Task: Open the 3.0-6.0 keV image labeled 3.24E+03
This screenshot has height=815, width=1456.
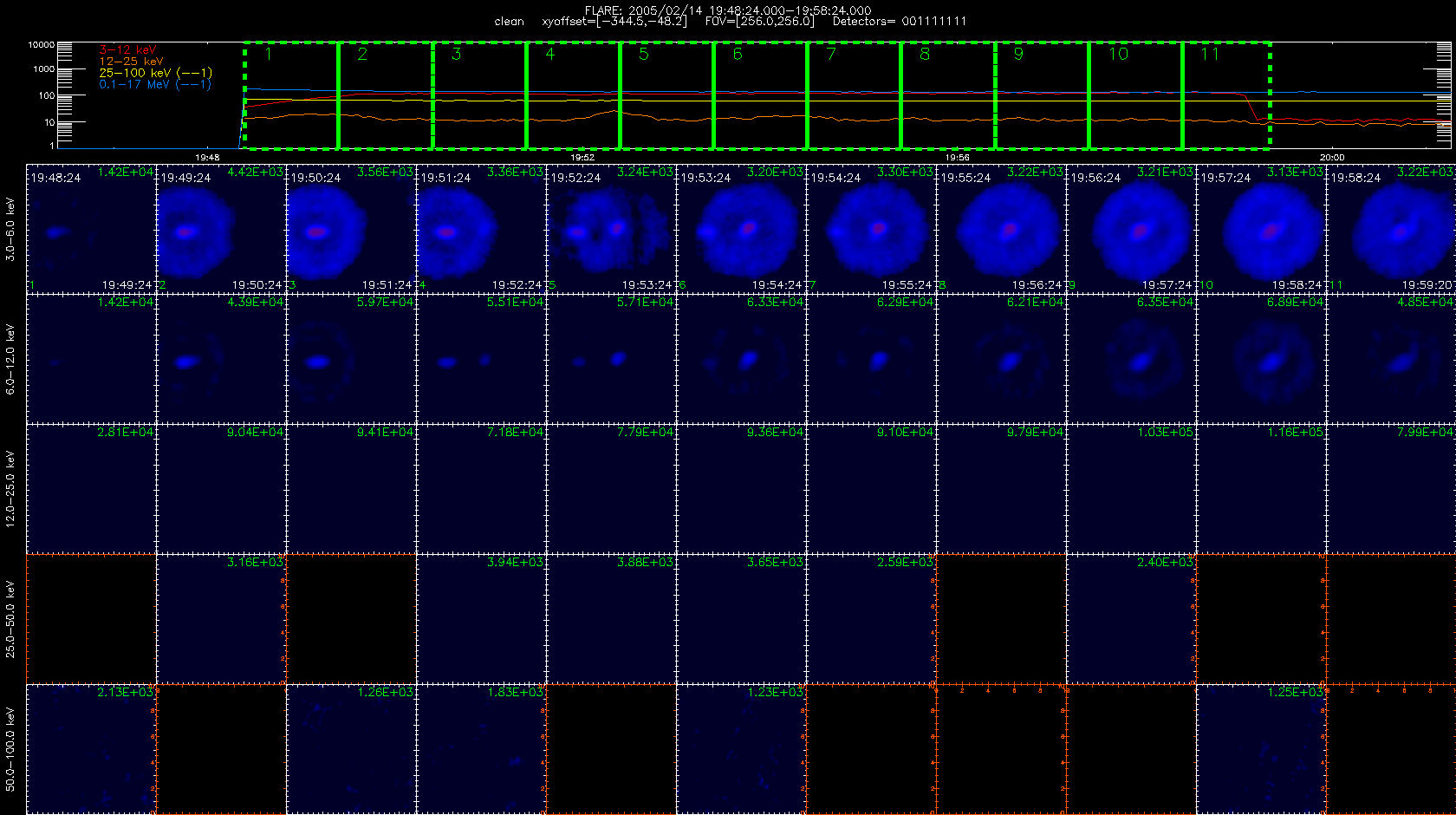Action: [x=611, y=230]
